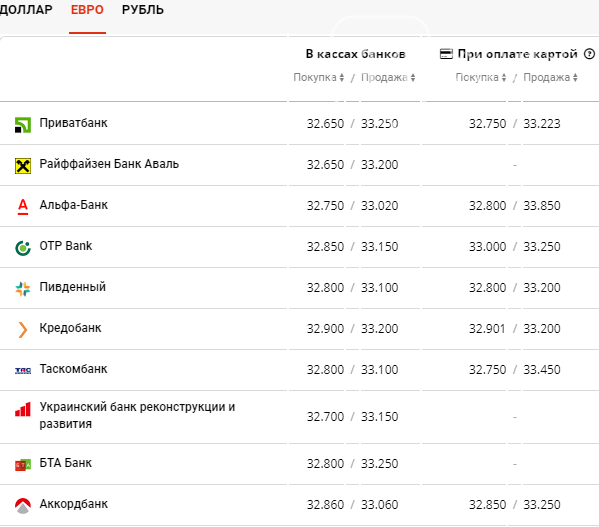
Task: Click the OTP Bank green logo icon
Action: point(23,248)
